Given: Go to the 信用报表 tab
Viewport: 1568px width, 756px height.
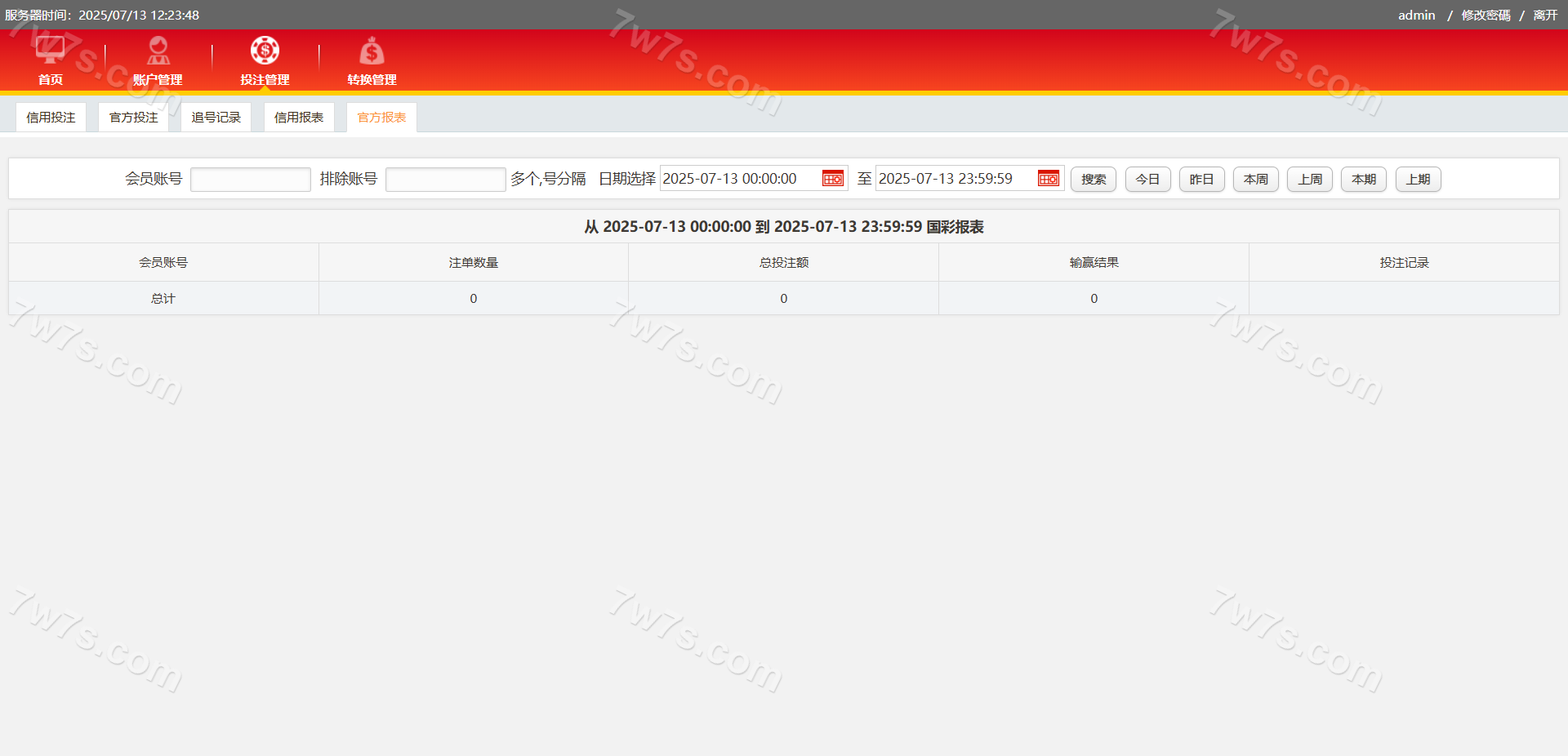Looking at the screenshot, I should pyautogui.click(x=299, y=118).
